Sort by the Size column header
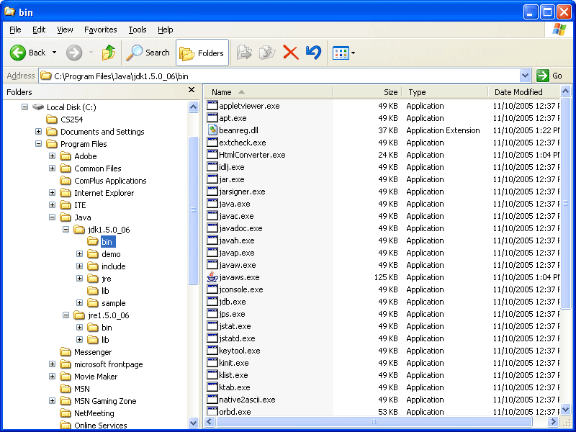Viewport: 576px width, 432px height. coord(367,92)
